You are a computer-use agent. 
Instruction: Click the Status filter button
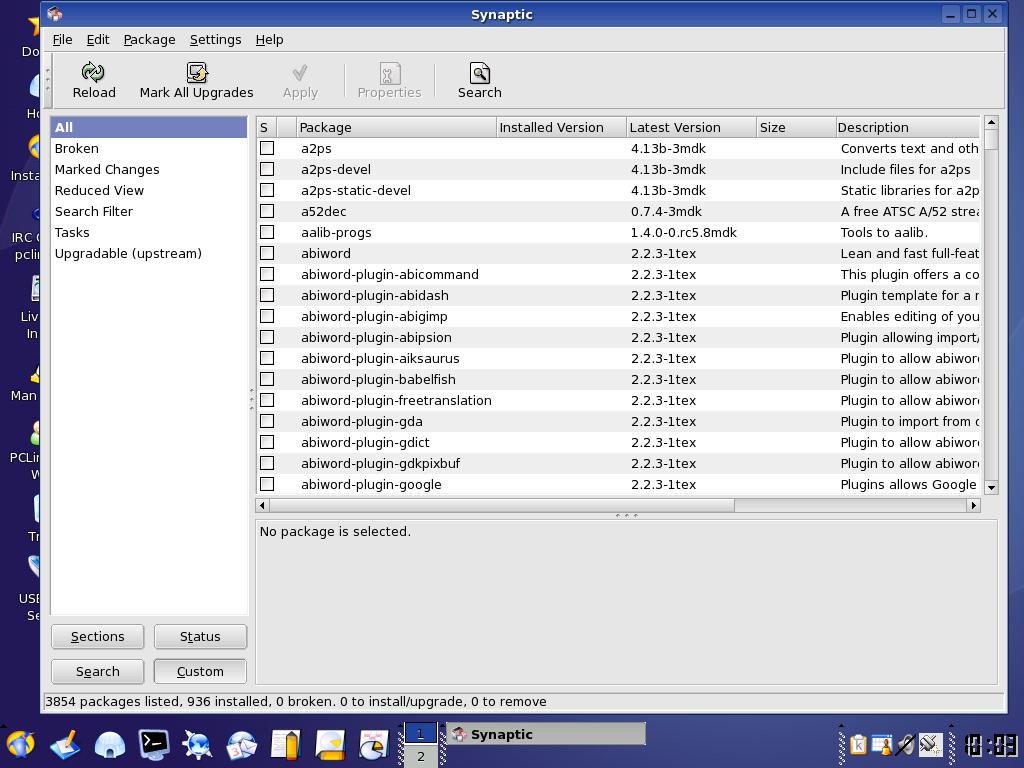(x=200, y=636)
